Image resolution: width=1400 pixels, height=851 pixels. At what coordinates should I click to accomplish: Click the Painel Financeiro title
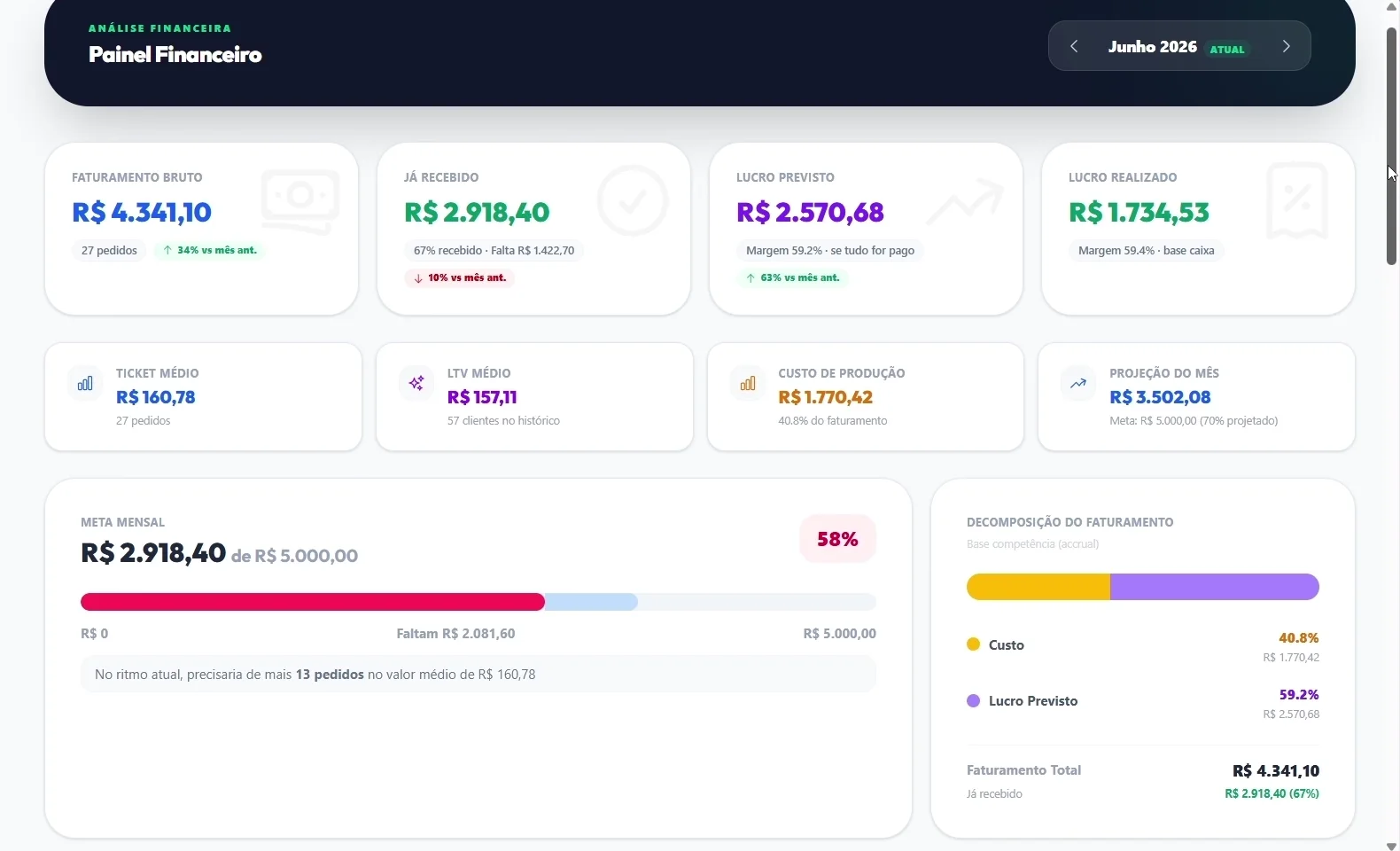tap(175, 54)
